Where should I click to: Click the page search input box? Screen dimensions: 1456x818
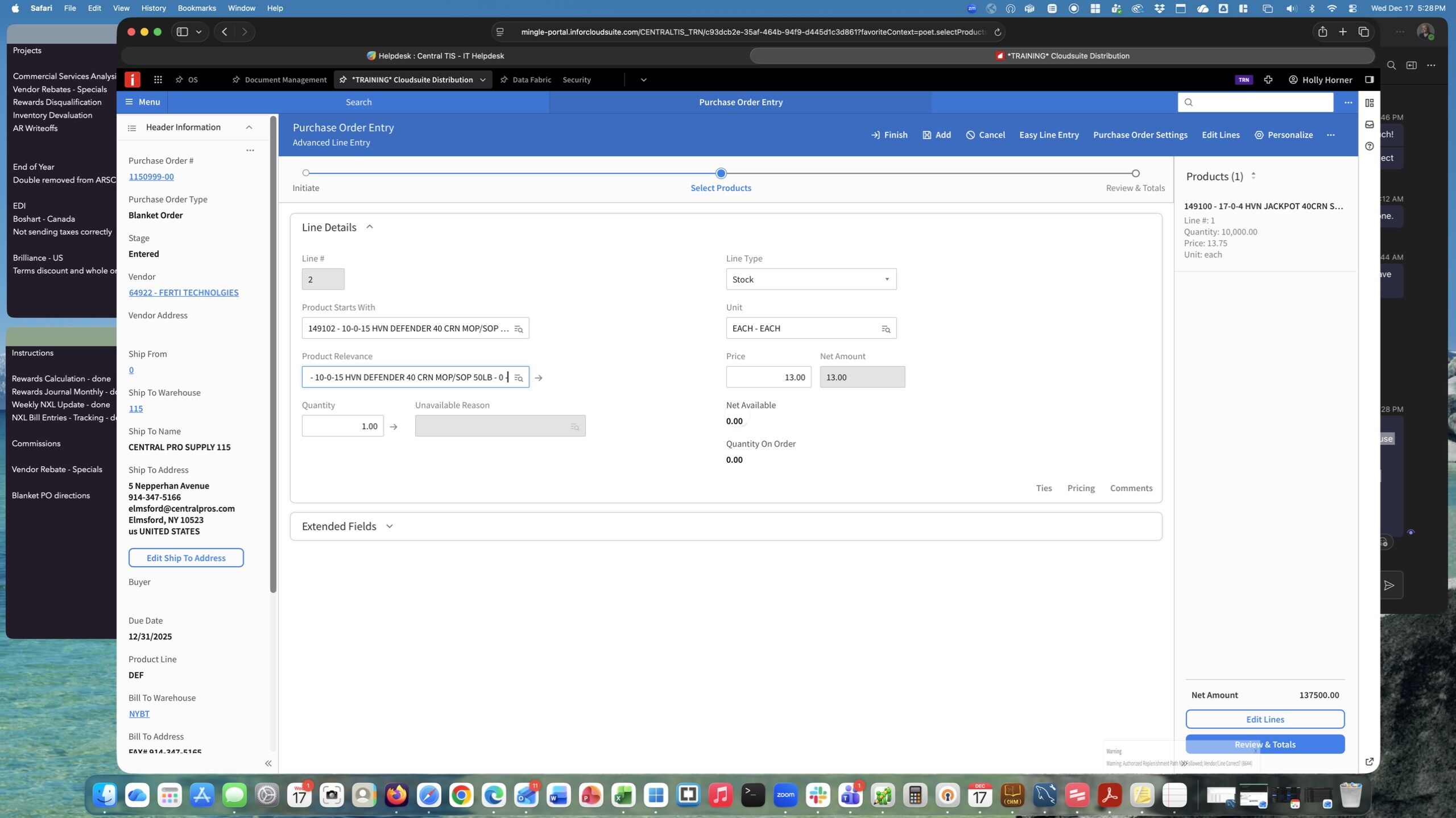coord(1255,102)
